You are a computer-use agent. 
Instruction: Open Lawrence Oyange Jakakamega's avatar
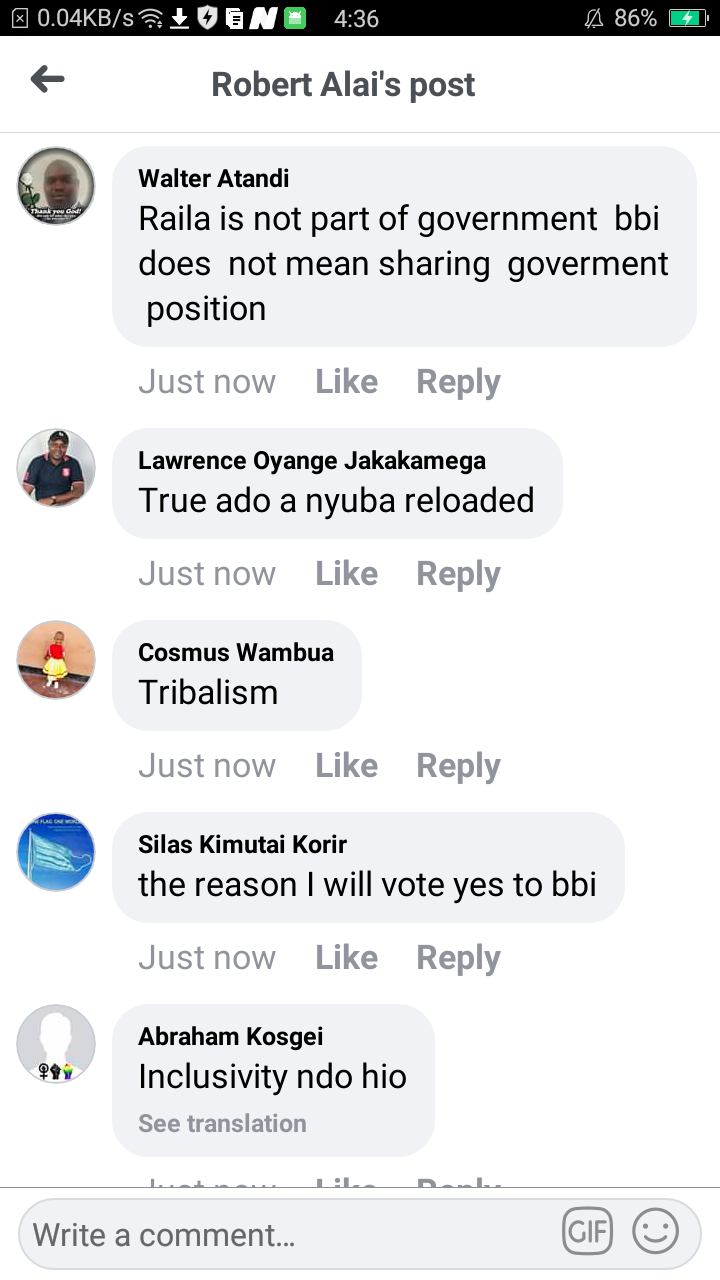[56, 468]
